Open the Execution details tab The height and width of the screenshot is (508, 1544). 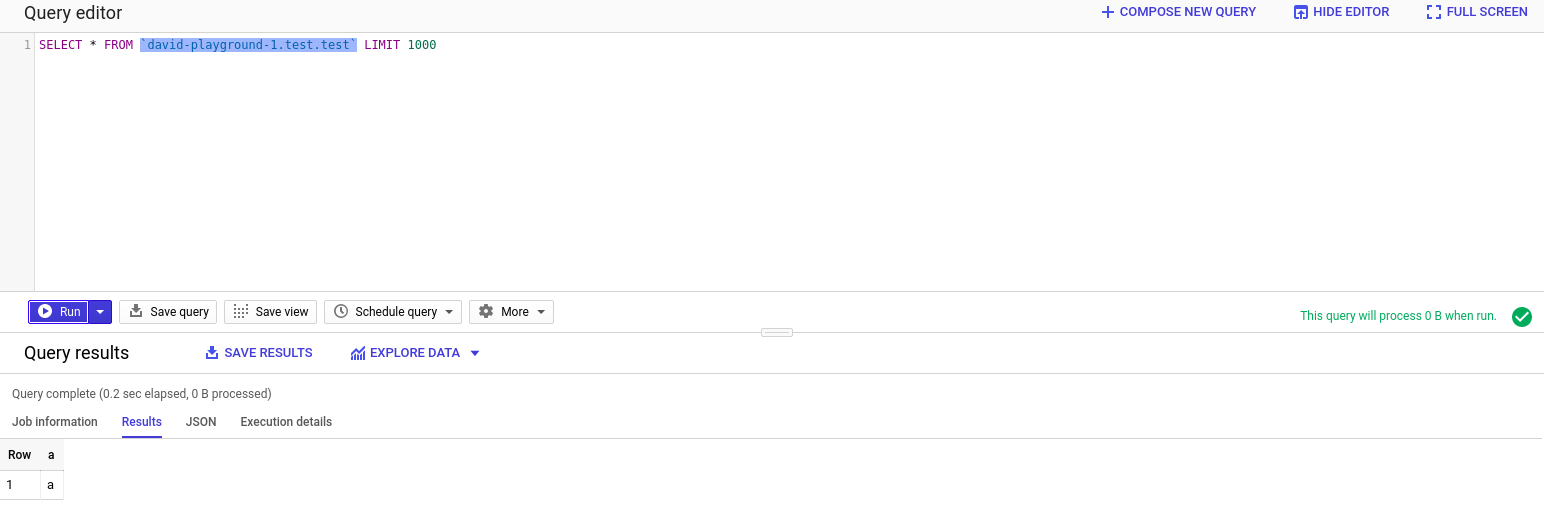[286, 422]
